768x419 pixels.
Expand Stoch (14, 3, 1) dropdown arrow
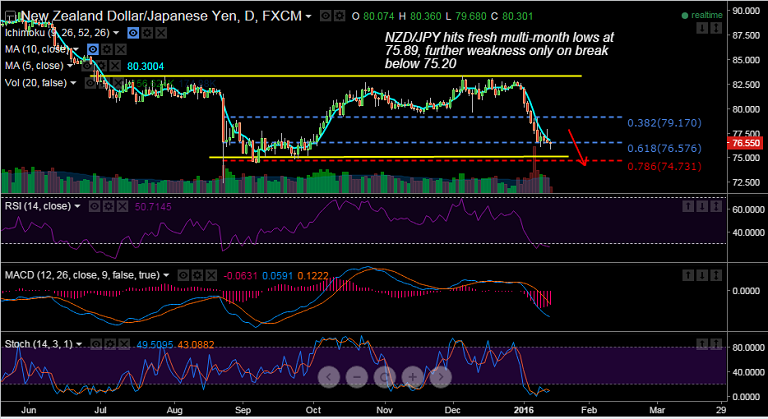coord(79,345)
